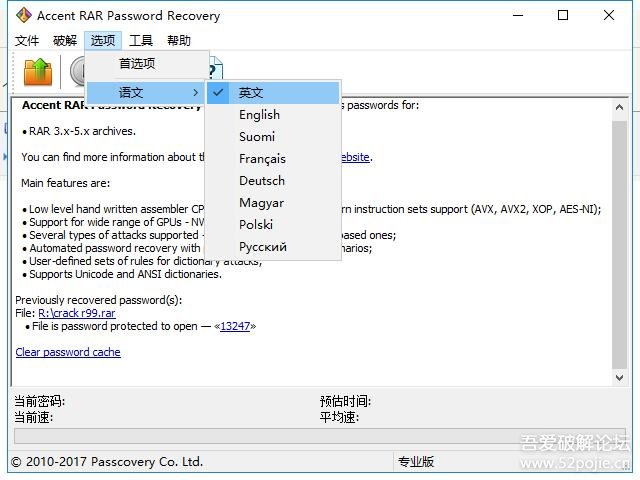Open the 破解 menu
The height and width of the screenshot is (480, 640).
[65, 40]
